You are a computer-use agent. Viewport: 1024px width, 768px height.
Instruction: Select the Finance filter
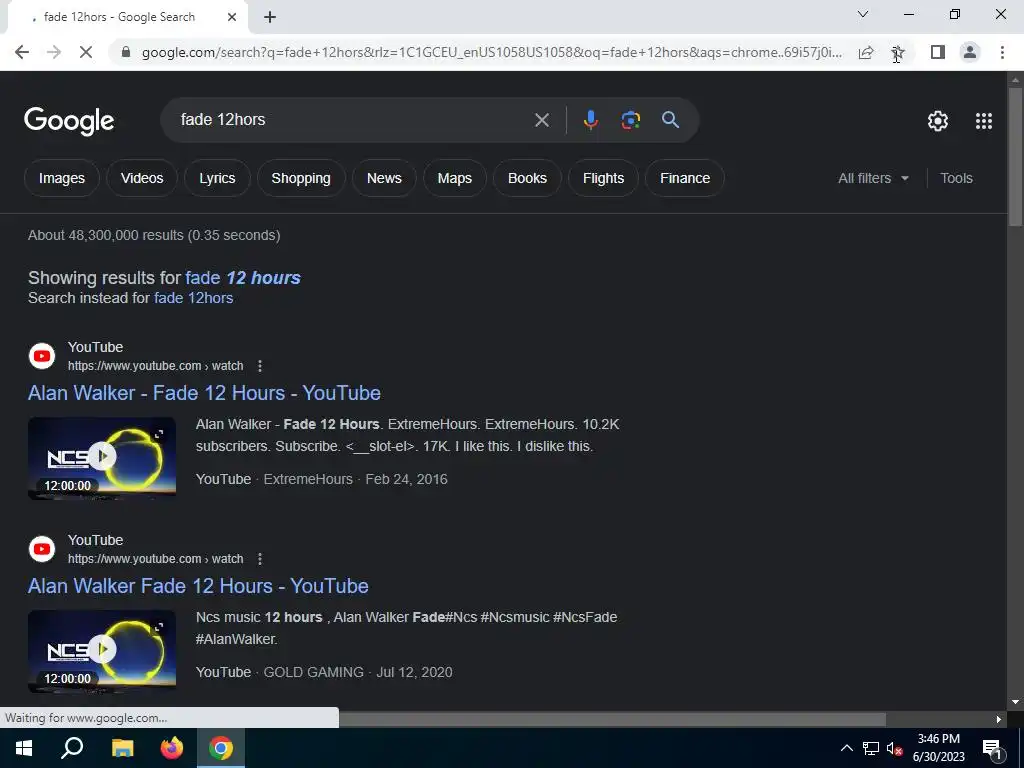coord(685,178)
